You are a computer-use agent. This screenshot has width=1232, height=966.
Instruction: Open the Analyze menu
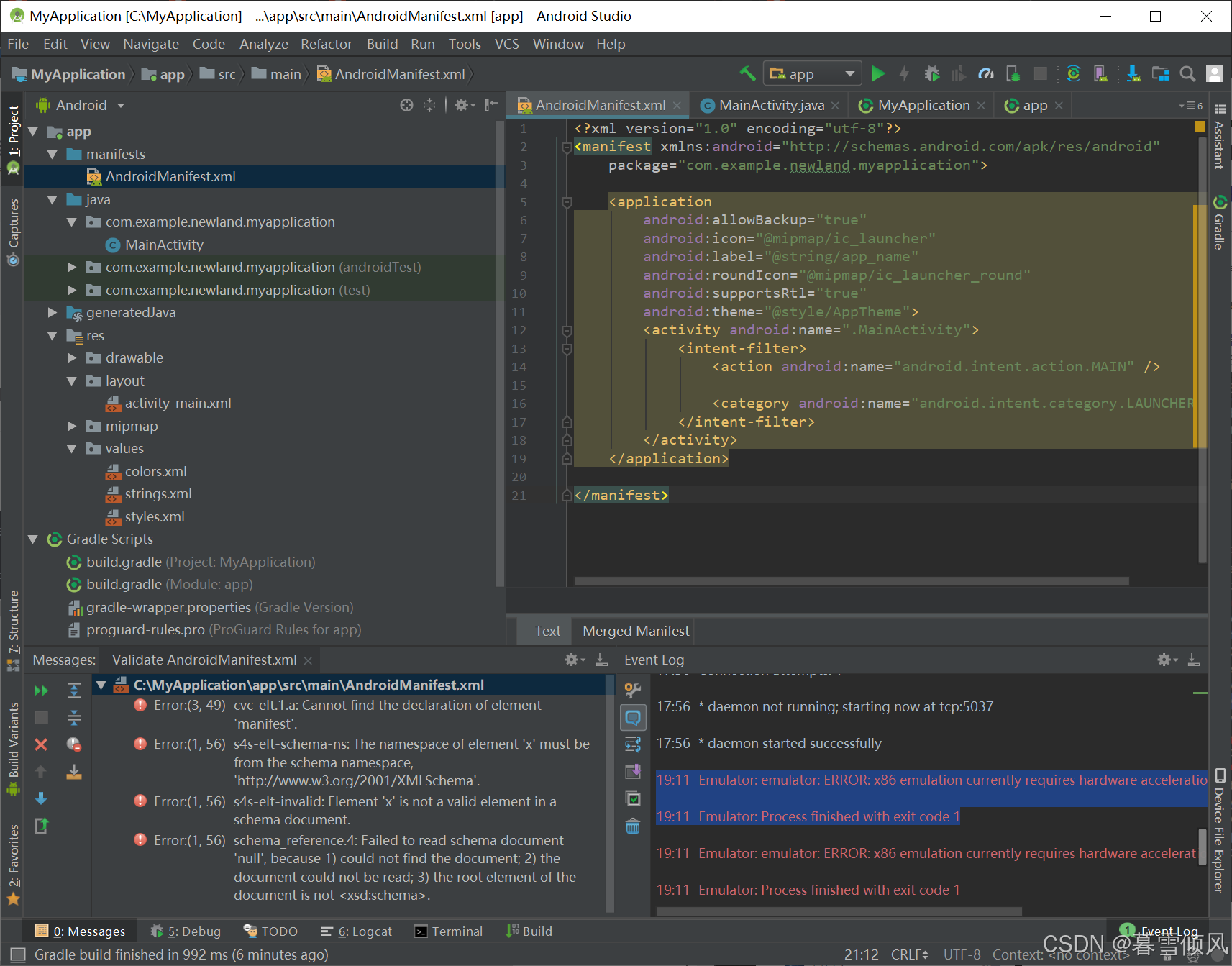pyautogui.click(x=263, y=44)
